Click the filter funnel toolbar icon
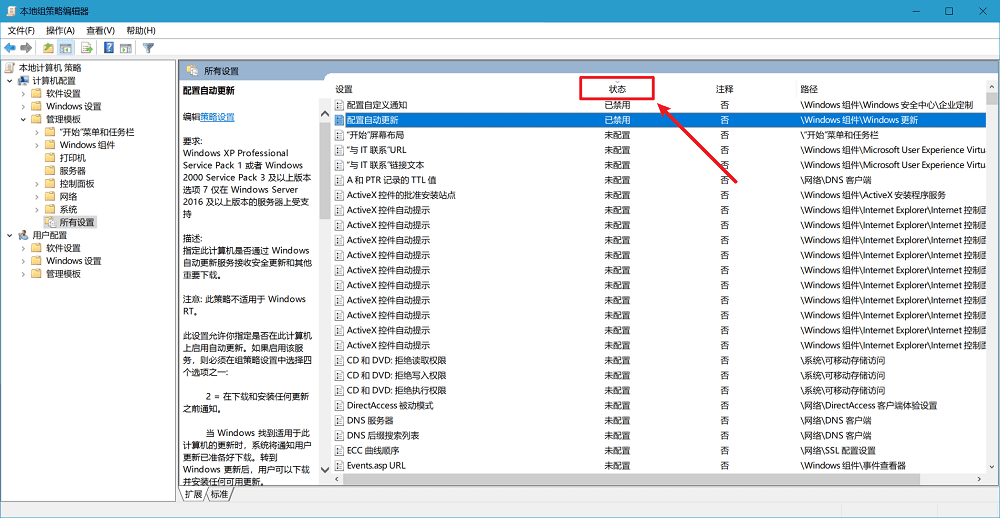Screen dimensions: 1000x518 (148, 48)
